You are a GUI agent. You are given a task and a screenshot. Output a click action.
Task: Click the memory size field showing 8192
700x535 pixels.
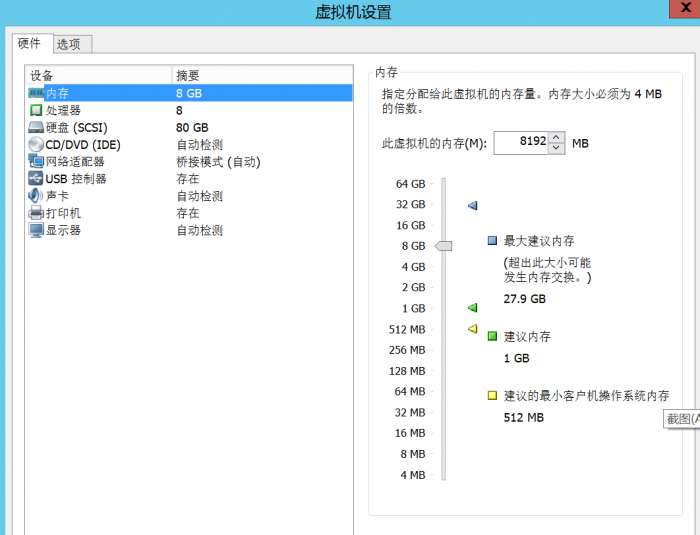click(x=520, y=143)
